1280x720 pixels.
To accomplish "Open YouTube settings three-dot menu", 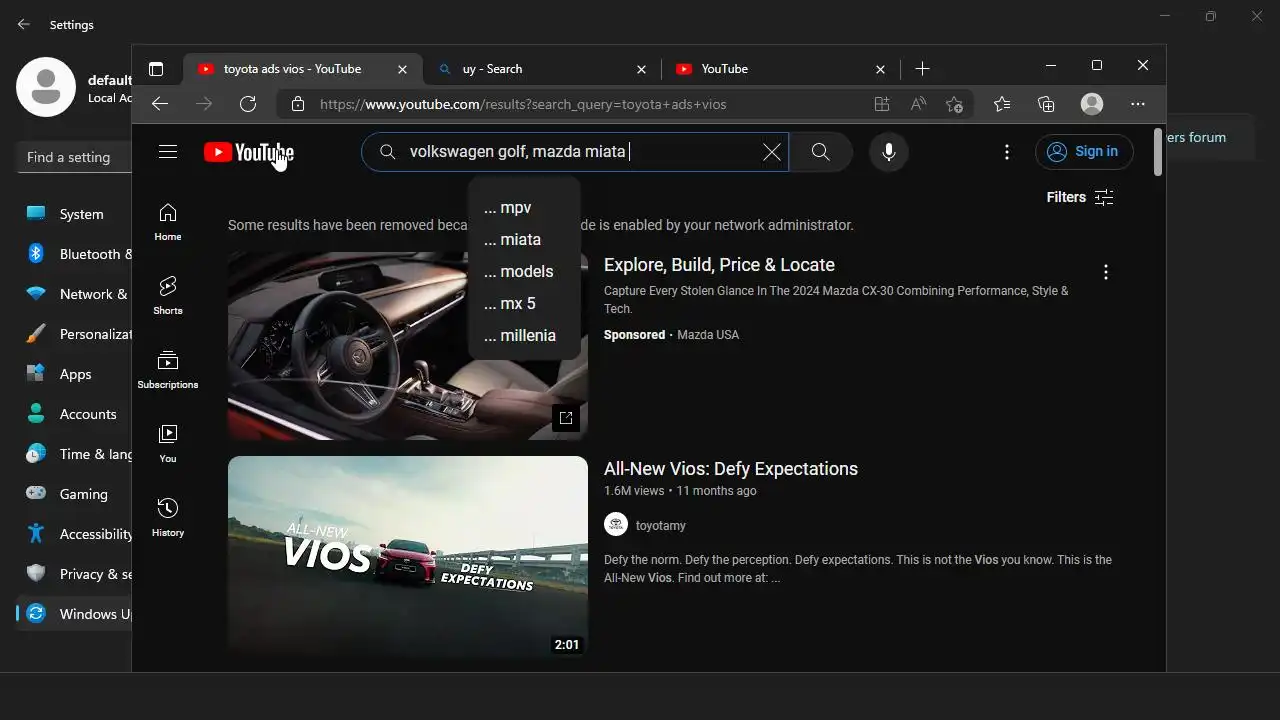I will click(1007, 152).
